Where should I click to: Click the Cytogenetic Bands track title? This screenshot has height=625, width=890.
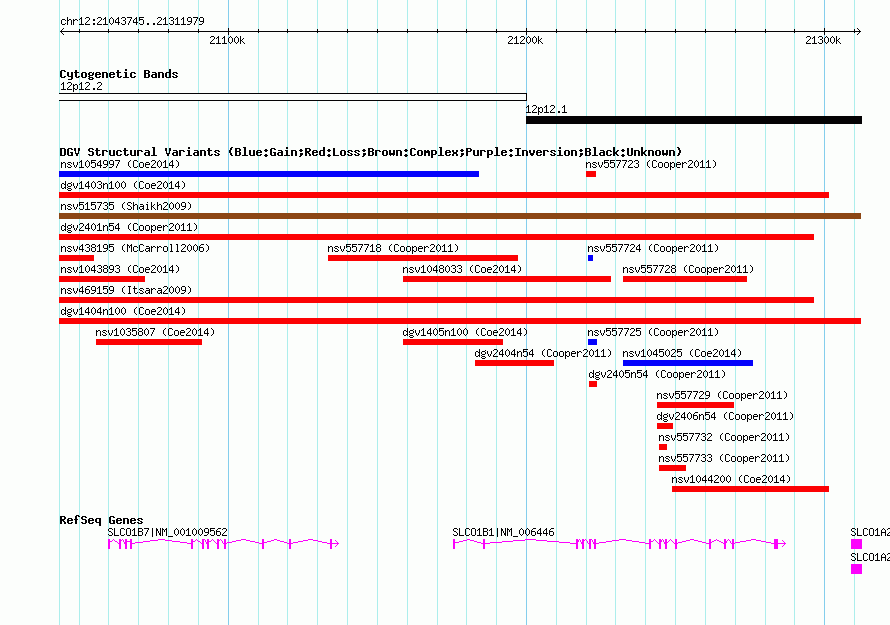pos(119,74)
